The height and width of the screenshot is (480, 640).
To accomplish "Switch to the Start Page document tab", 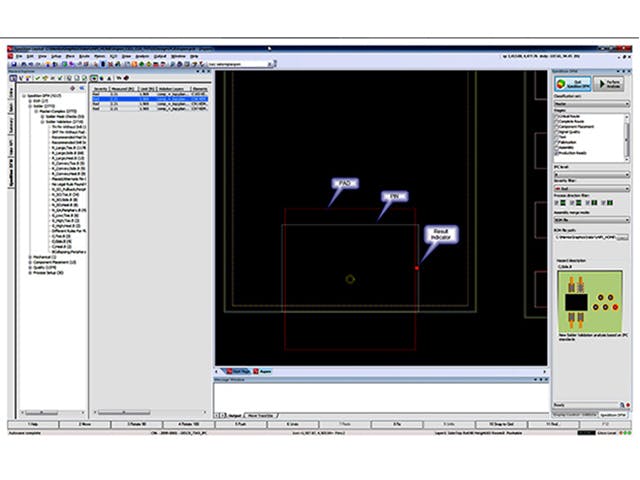I will click(x=238, y=371).
